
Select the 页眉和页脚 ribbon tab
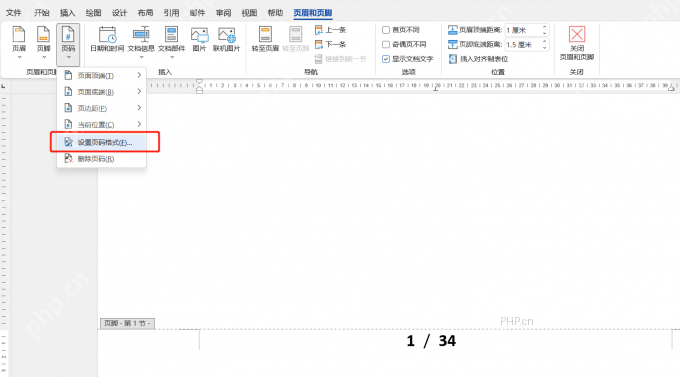click(x=313, y=13)
